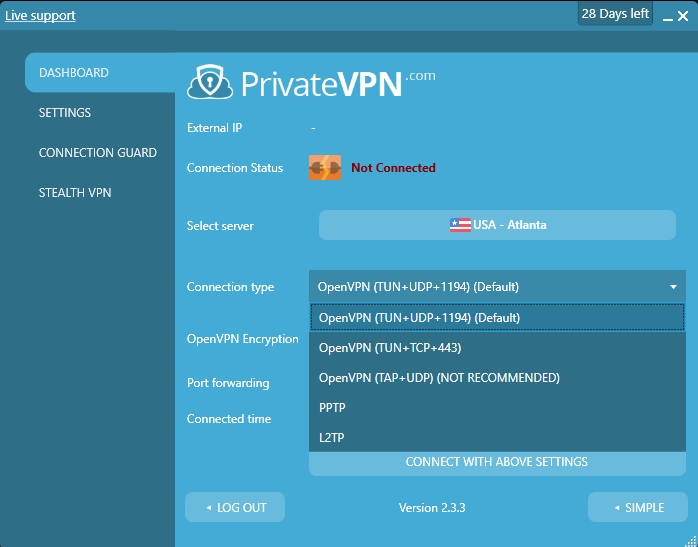
Task: Click the orange disconnected plug status icon
Action: (x=325, y=167)
